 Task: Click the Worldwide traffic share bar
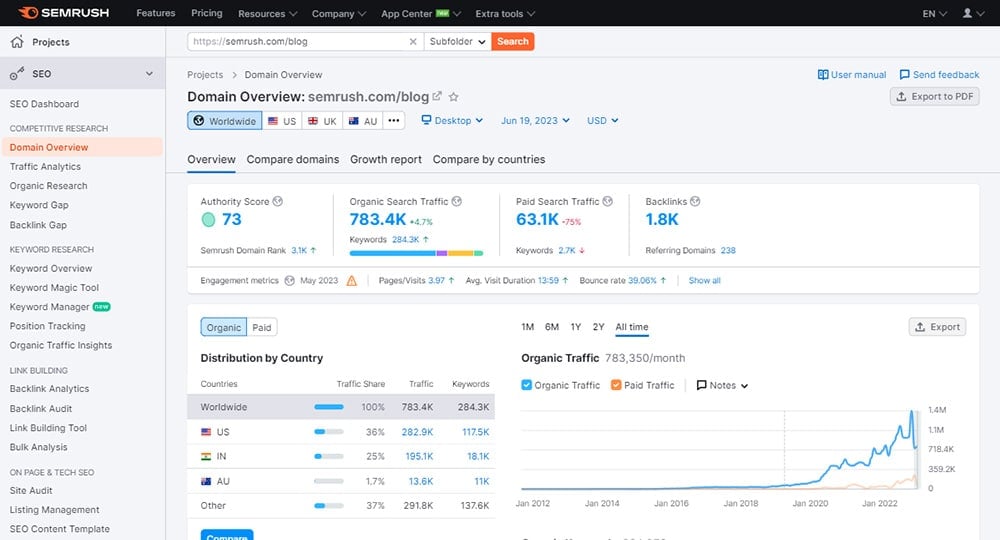click(328, 407)
